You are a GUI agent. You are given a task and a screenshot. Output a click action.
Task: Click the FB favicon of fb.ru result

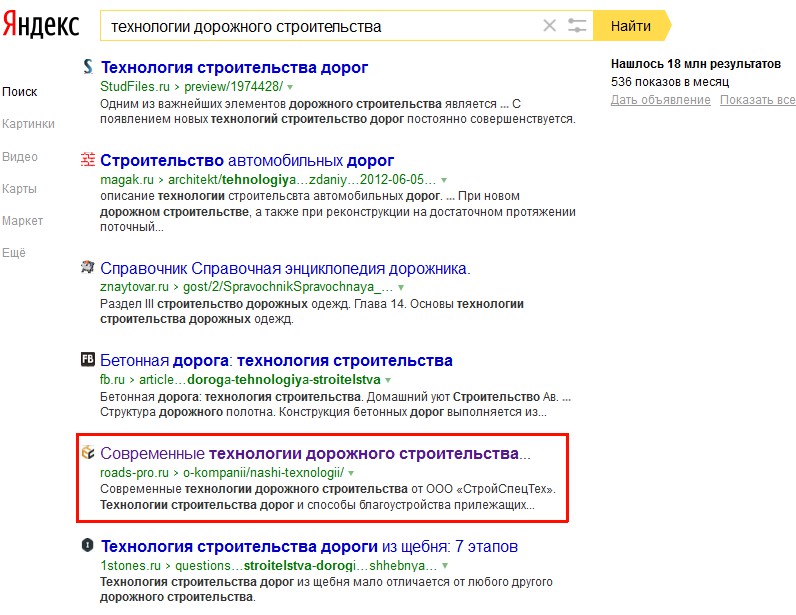coord(88,359)
